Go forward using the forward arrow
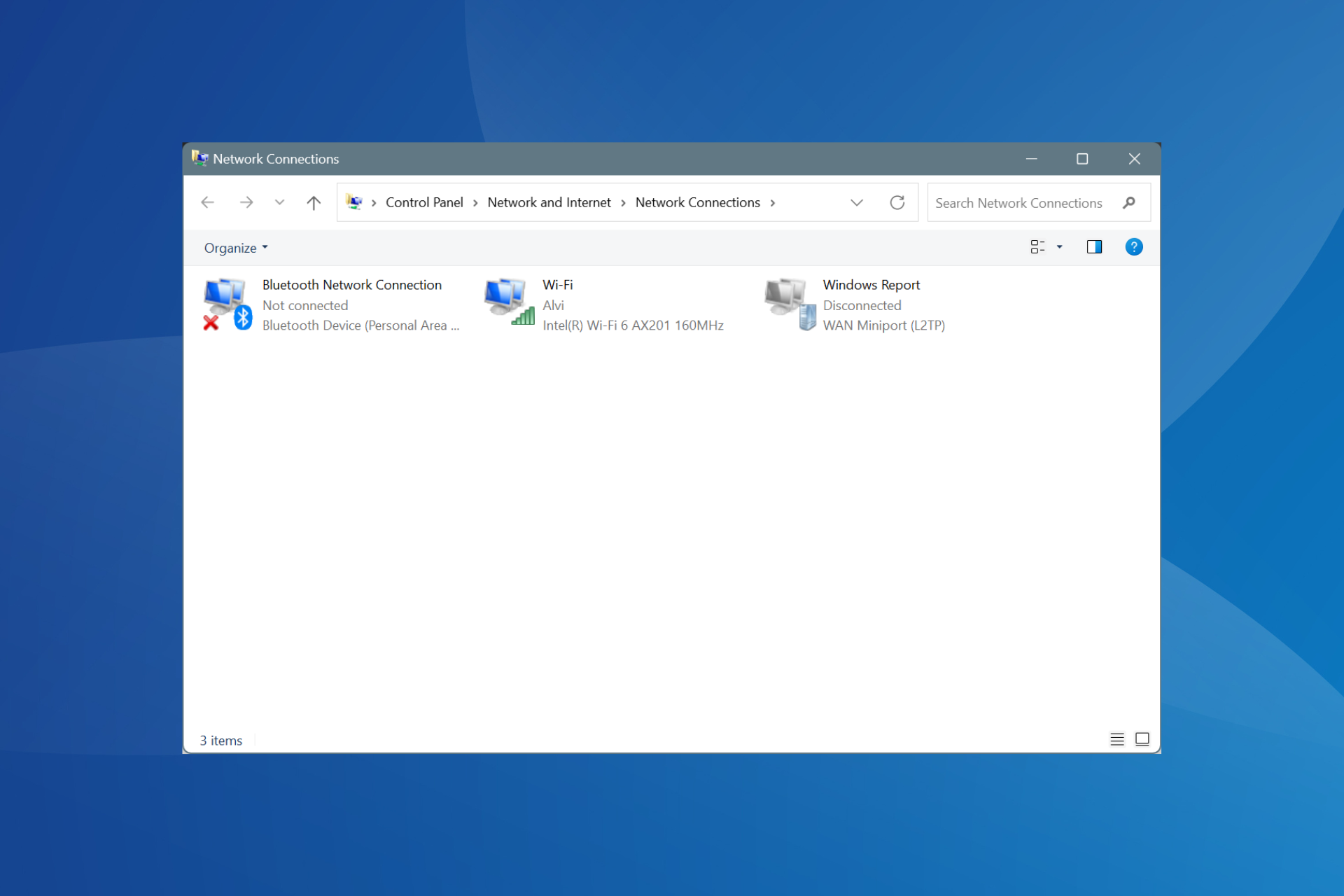The width and height of the screenshot is (1344, 896). click(246, 203)
